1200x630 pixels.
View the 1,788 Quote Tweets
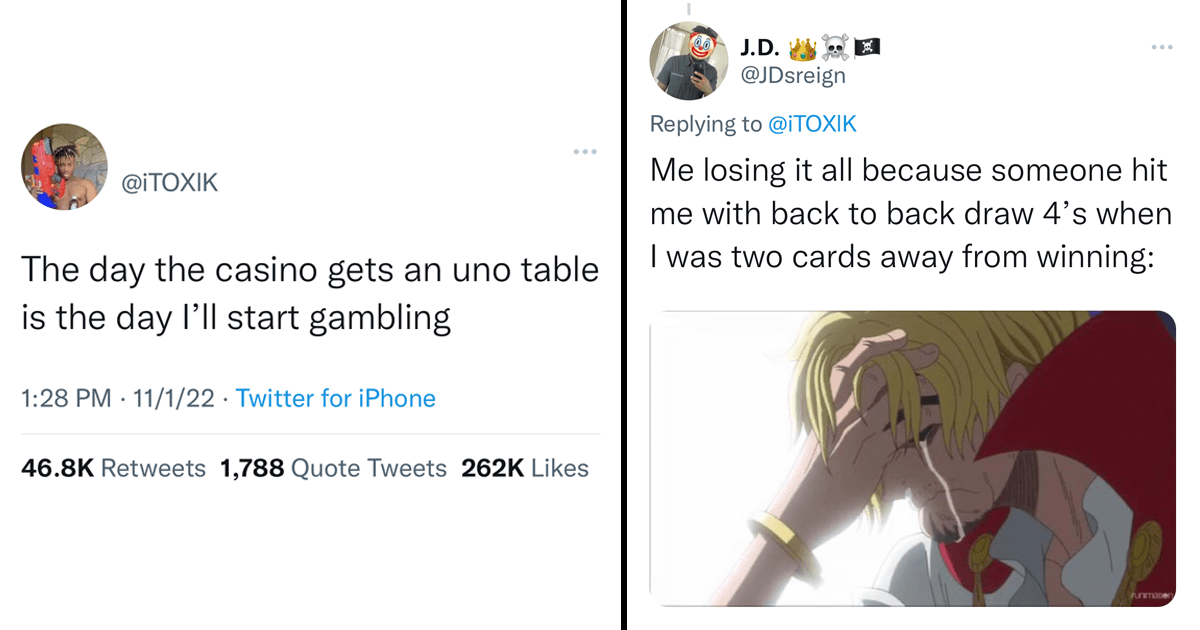click(x=333, y=468)
